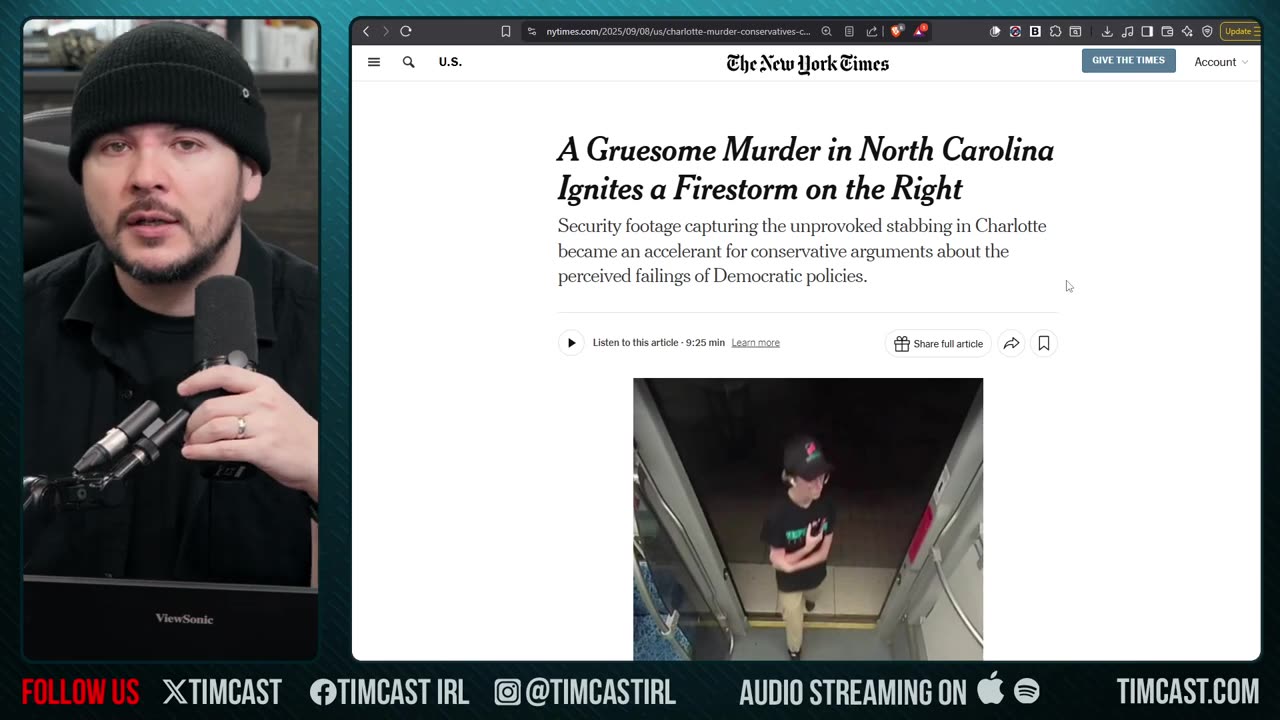Screen dimensions: 1280x720
Task: Click the Give The Times button
Action: click(1128, 61)
